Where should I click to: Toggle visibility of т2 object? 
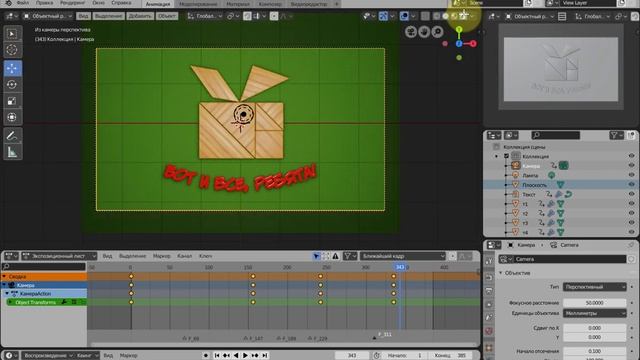[631, 213]
